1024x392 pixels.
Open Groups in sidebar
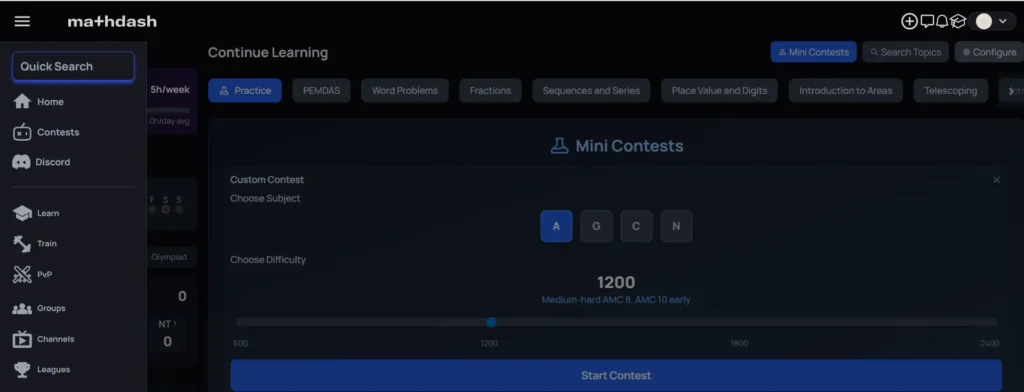39,308
